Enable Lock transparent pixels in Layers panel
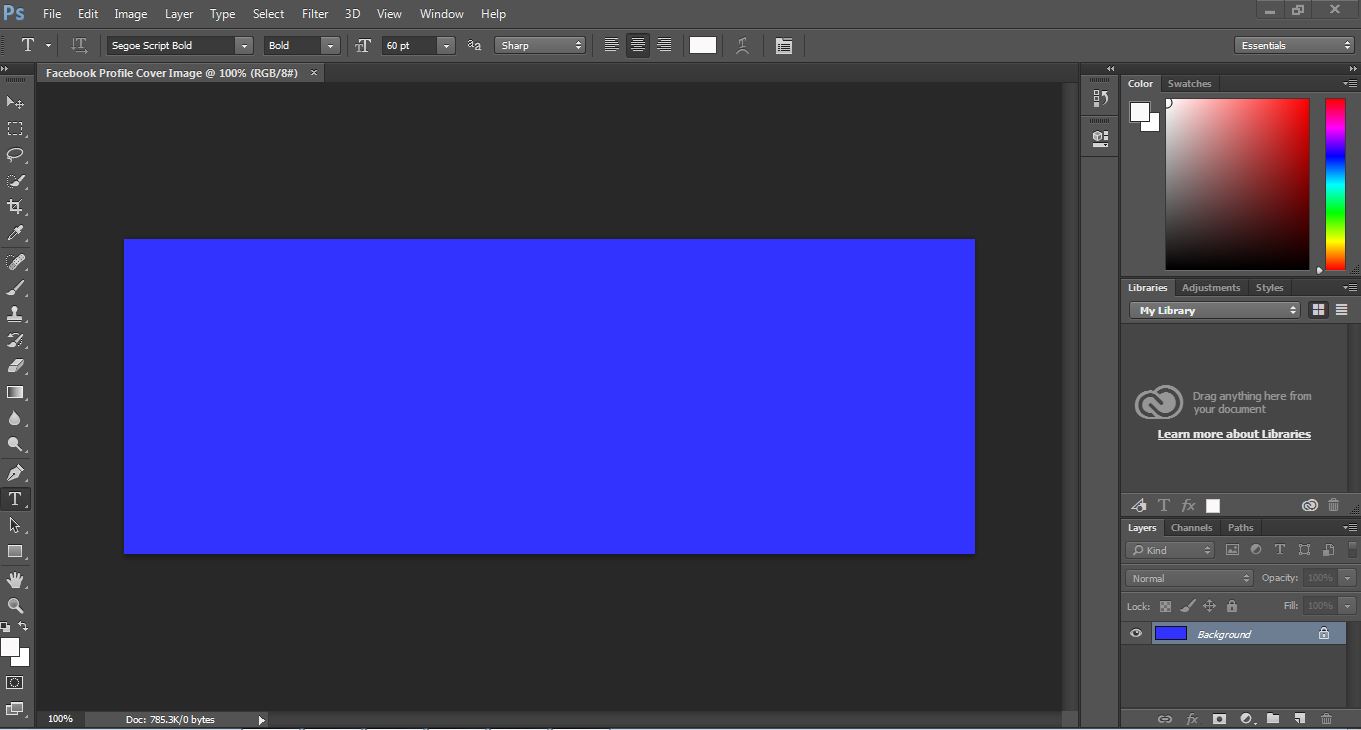The height and width of the screenshot is (730, 1361). (x=1163, y=606)
